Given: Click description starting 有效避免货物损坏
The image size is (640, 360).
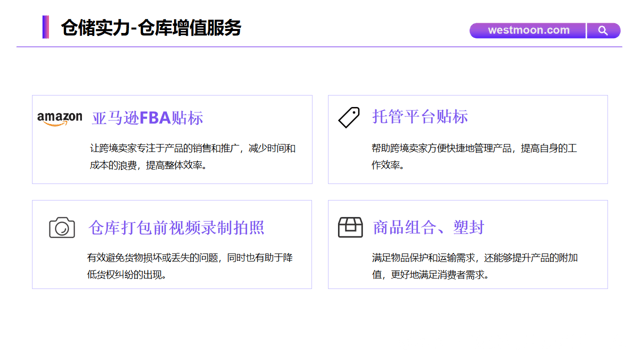Looking at the screenshot, I should (190, 266).
